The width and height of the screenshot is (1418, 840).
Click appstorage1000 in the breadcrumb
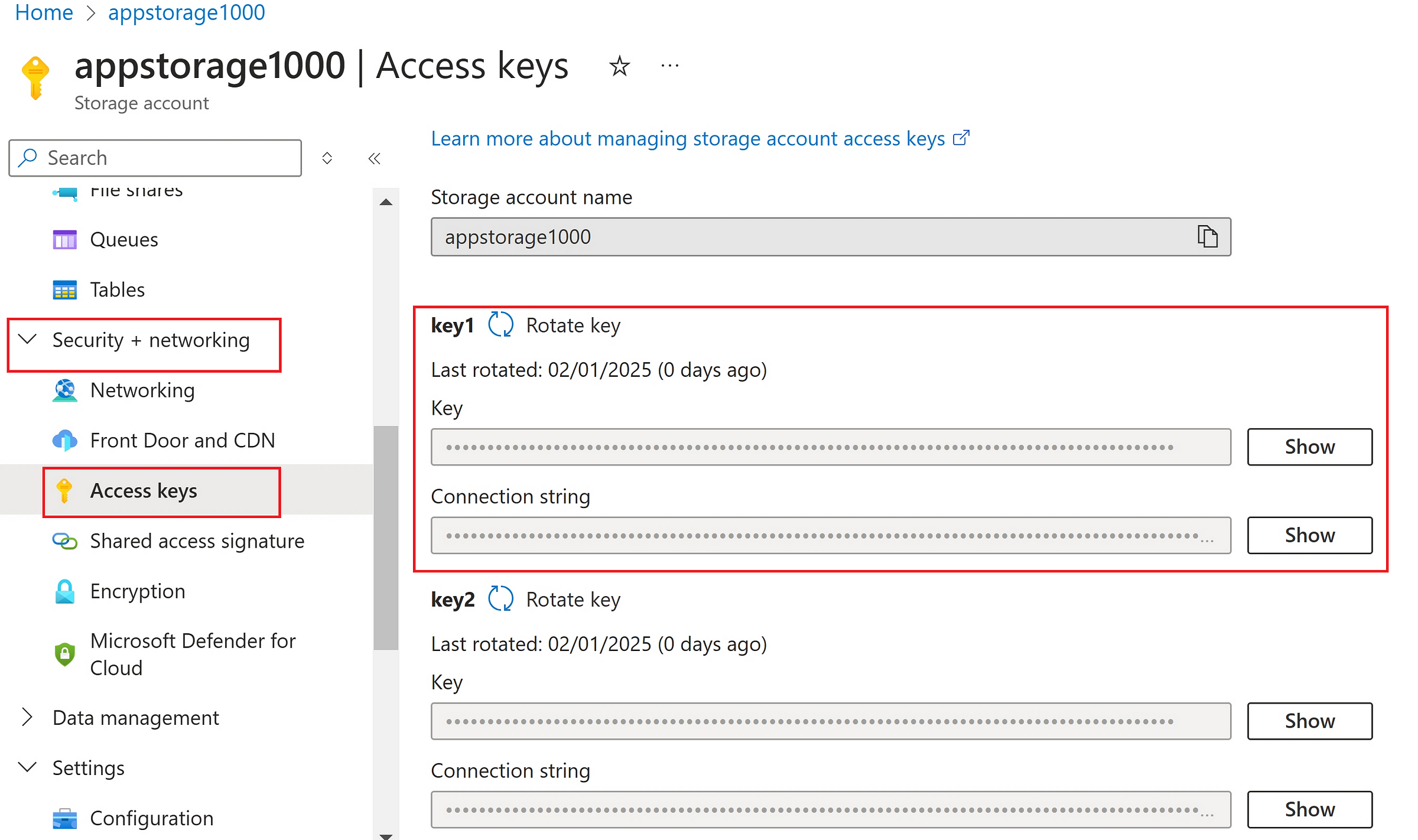point(187,12)
